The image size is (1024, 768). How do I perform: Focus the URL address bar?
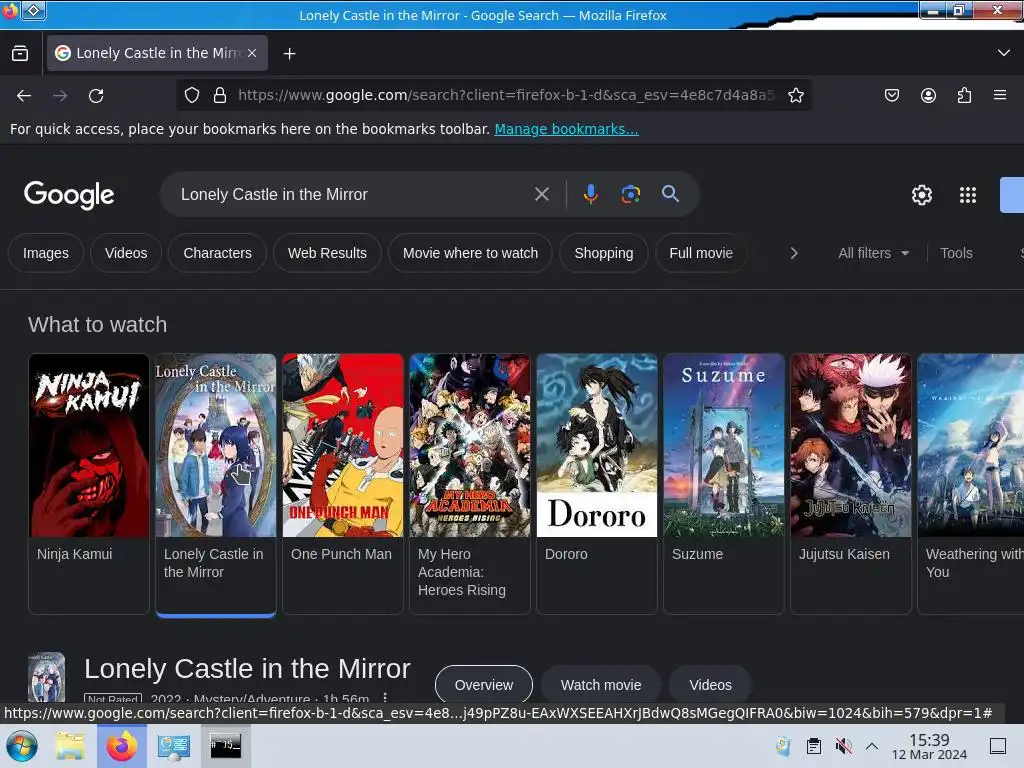(x=506, y=95)
